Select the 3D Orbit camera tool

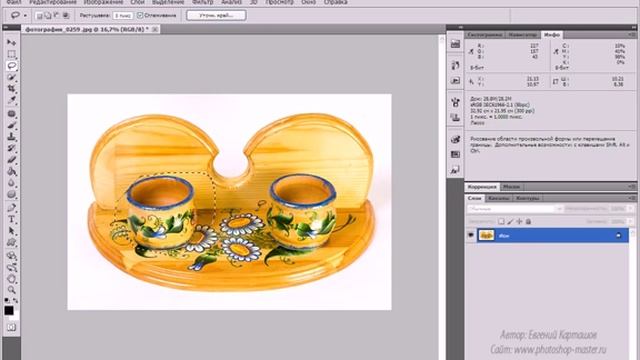11,268
